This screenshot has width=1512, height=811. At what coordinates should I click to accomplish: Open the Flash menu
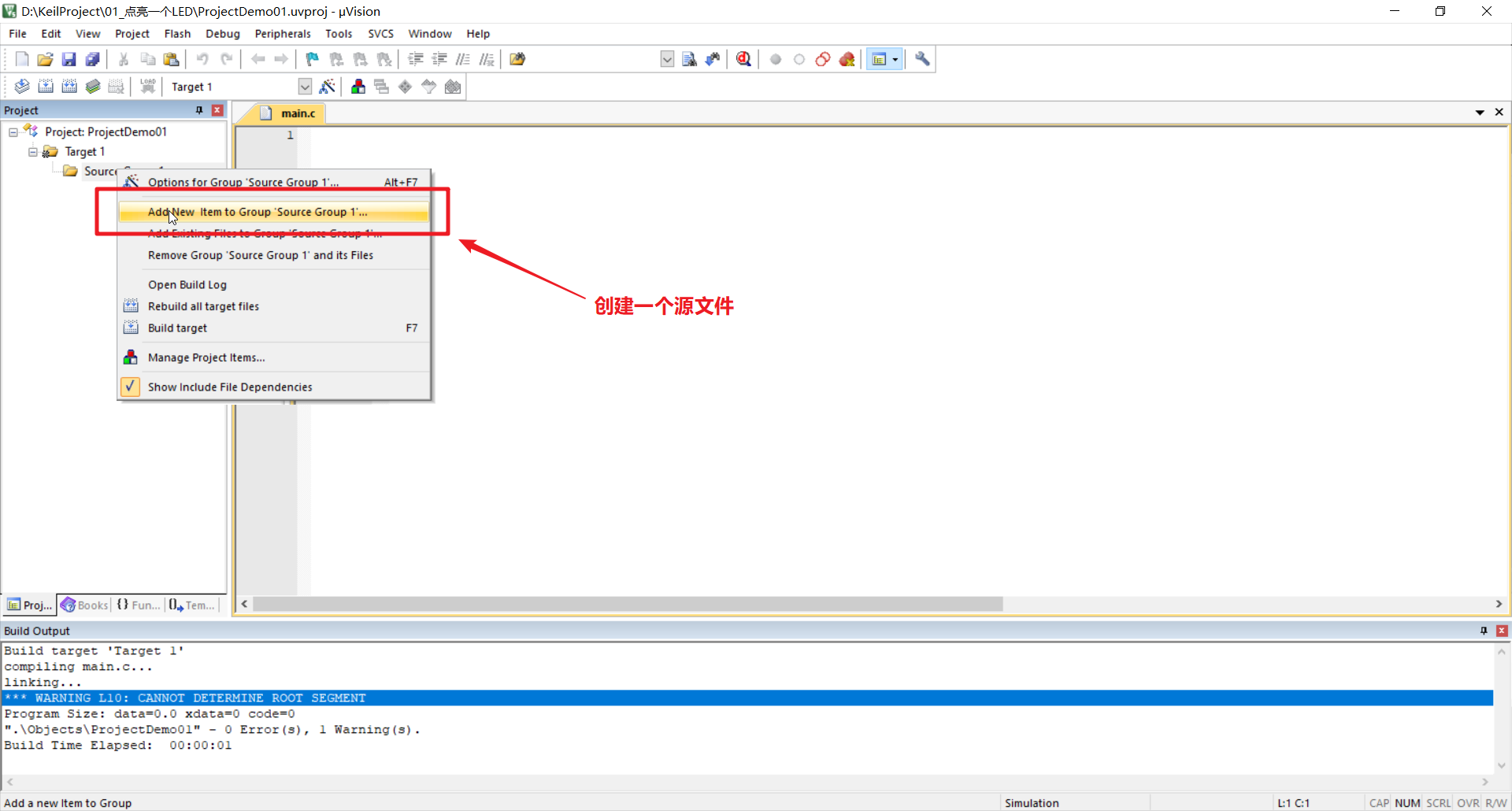(x=177, y=34)
